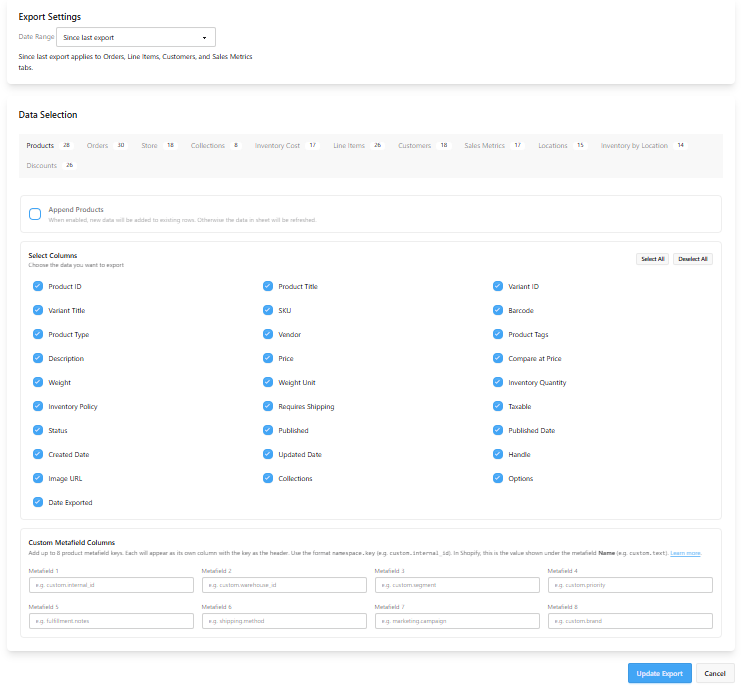Switch to the Products tab

pos(48,146)
